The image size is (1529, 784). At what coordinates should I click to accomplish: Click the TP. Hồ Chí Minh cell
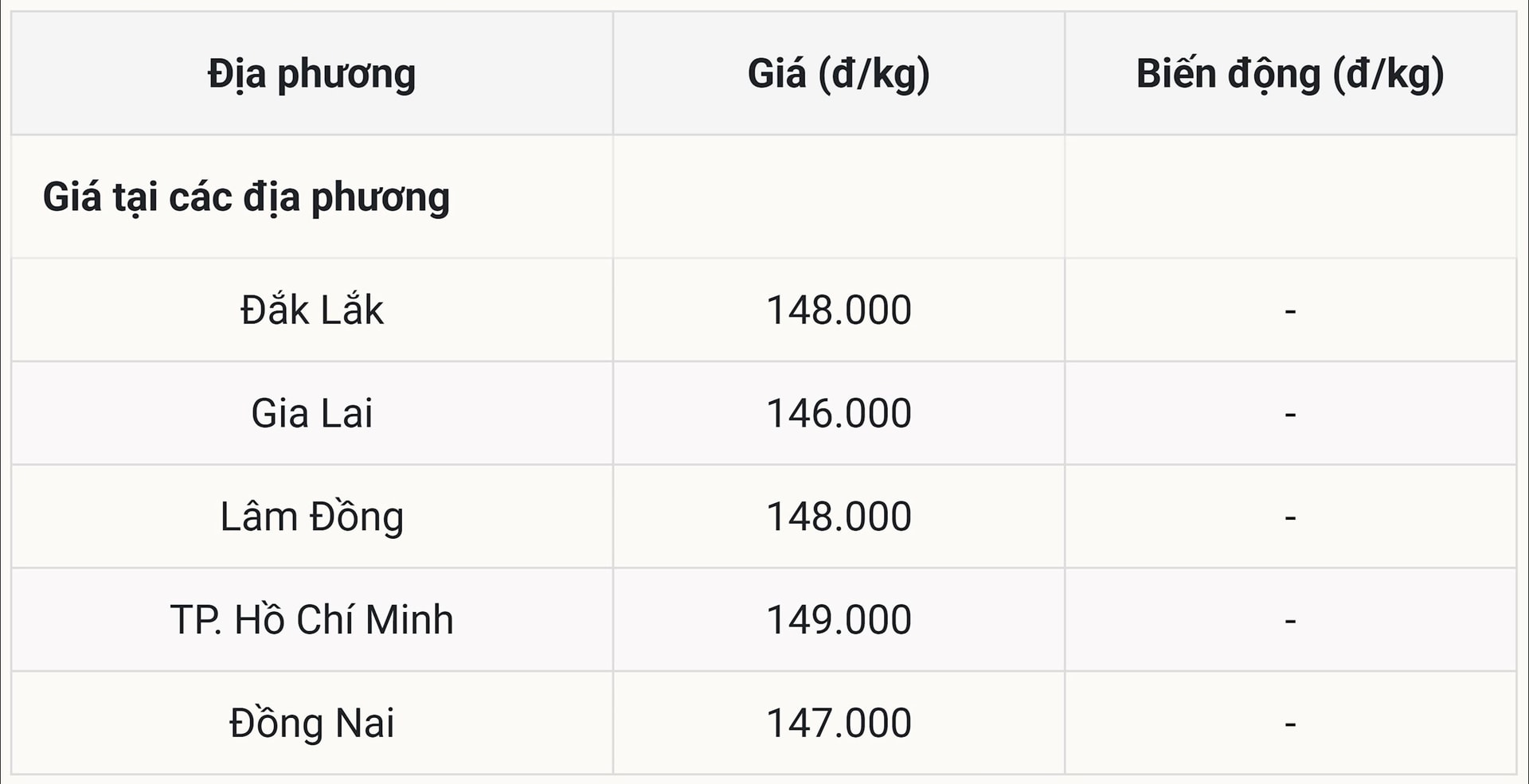311,619
